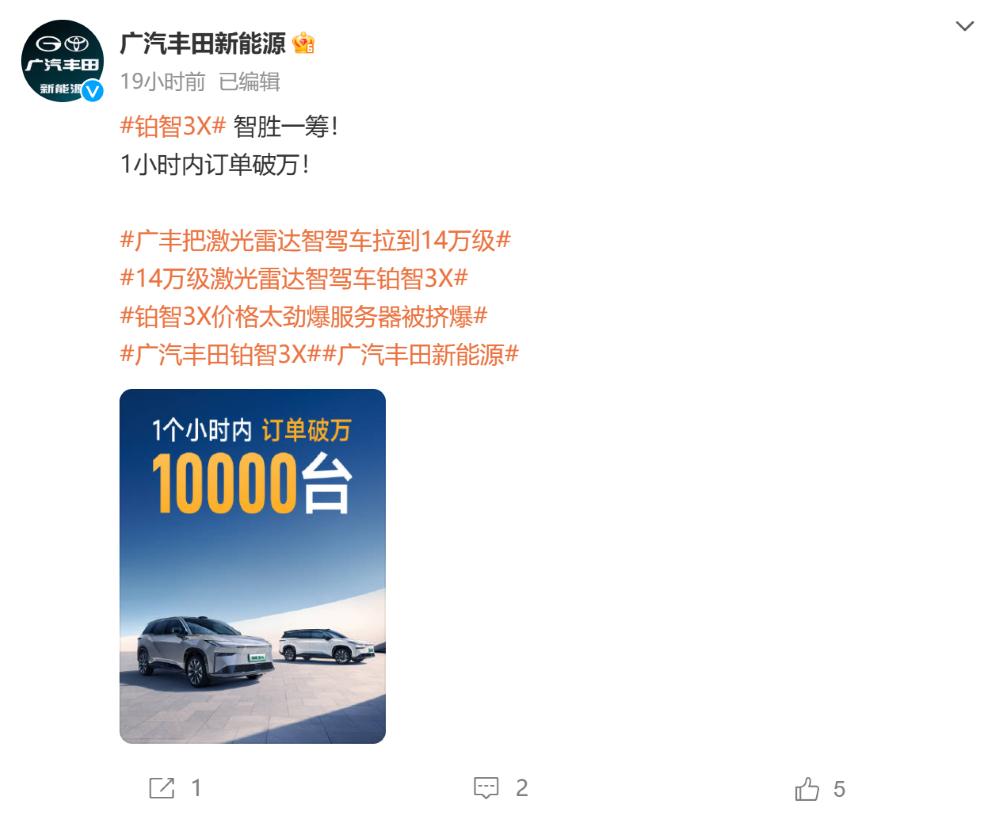
Task: Open the 广汽丰田新能源 account name link
Action: click(203, 44)
